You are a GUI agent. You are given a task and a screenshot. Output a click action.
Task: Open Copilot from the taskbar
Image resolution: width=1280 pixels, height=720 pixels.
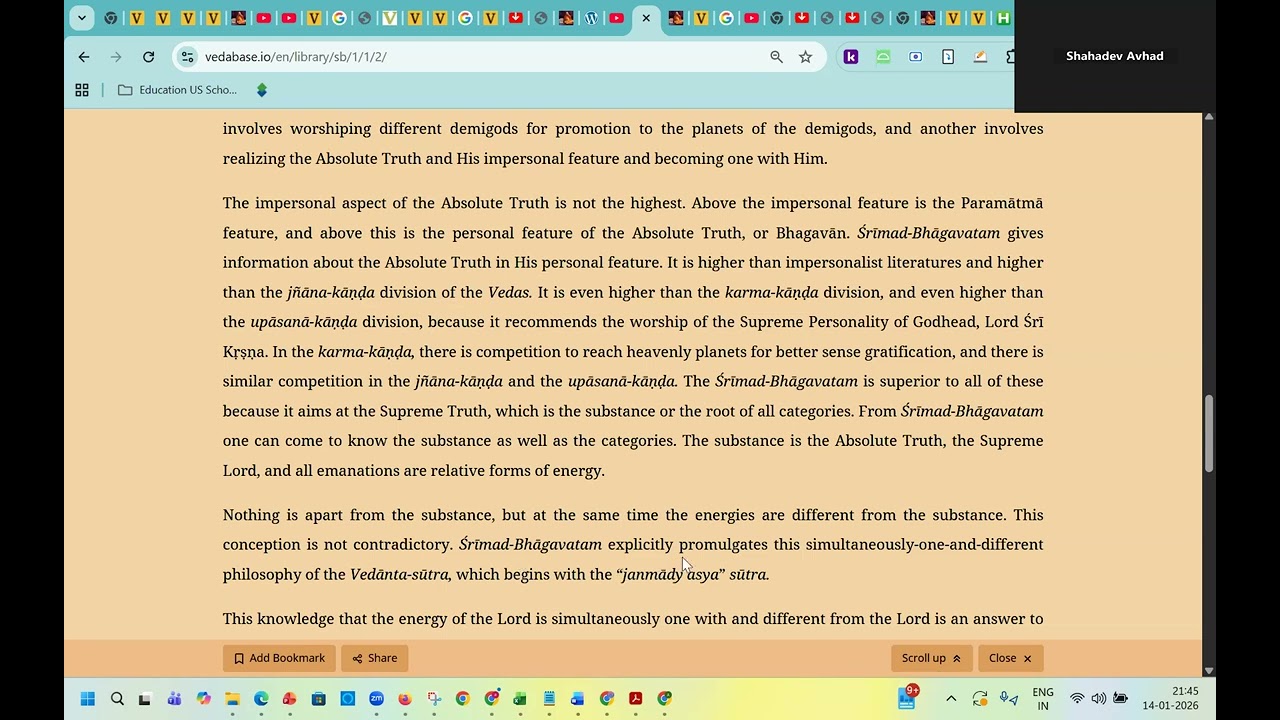(204, 699)
